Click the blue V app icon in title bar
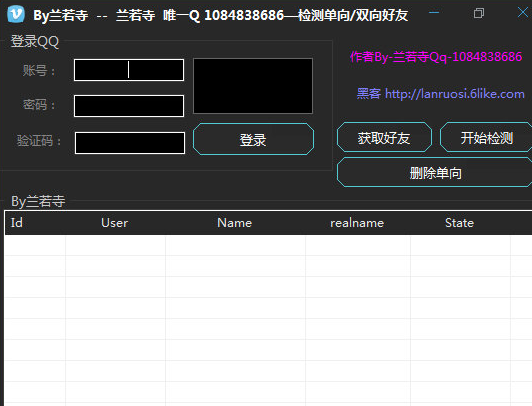The image size is (532, 406). (16, 14)
